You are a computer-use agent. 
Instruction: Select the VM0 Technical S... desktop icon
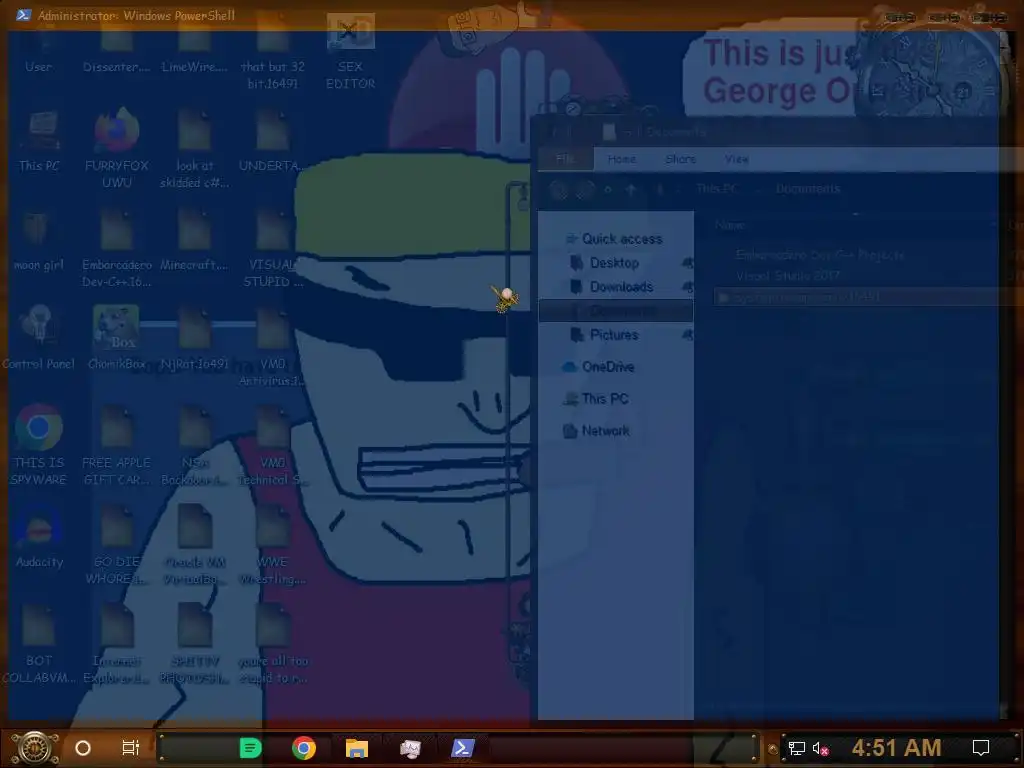(272, 445)
